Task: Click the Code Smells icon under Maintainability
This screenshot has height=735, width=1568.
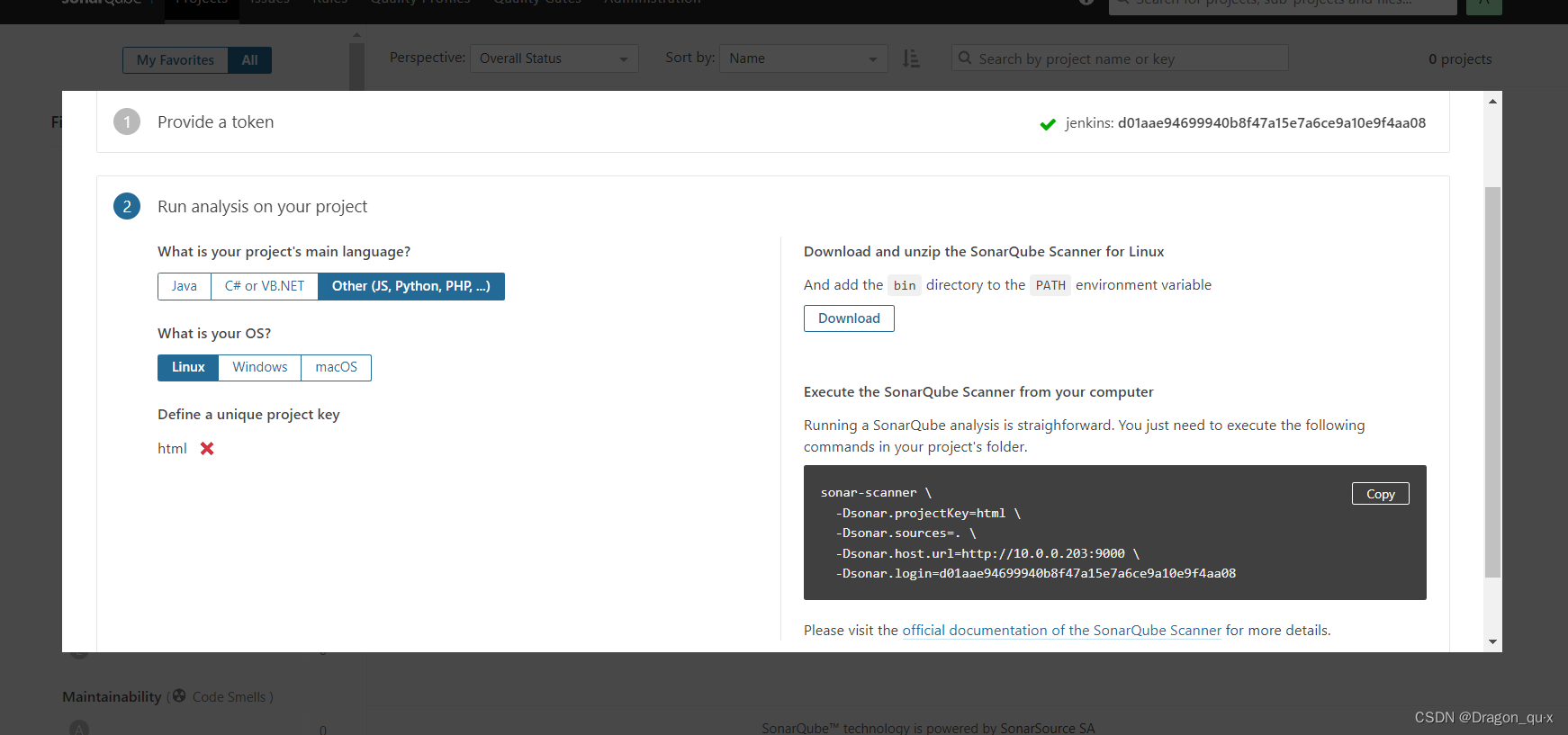Action: (x=179, y=696)
